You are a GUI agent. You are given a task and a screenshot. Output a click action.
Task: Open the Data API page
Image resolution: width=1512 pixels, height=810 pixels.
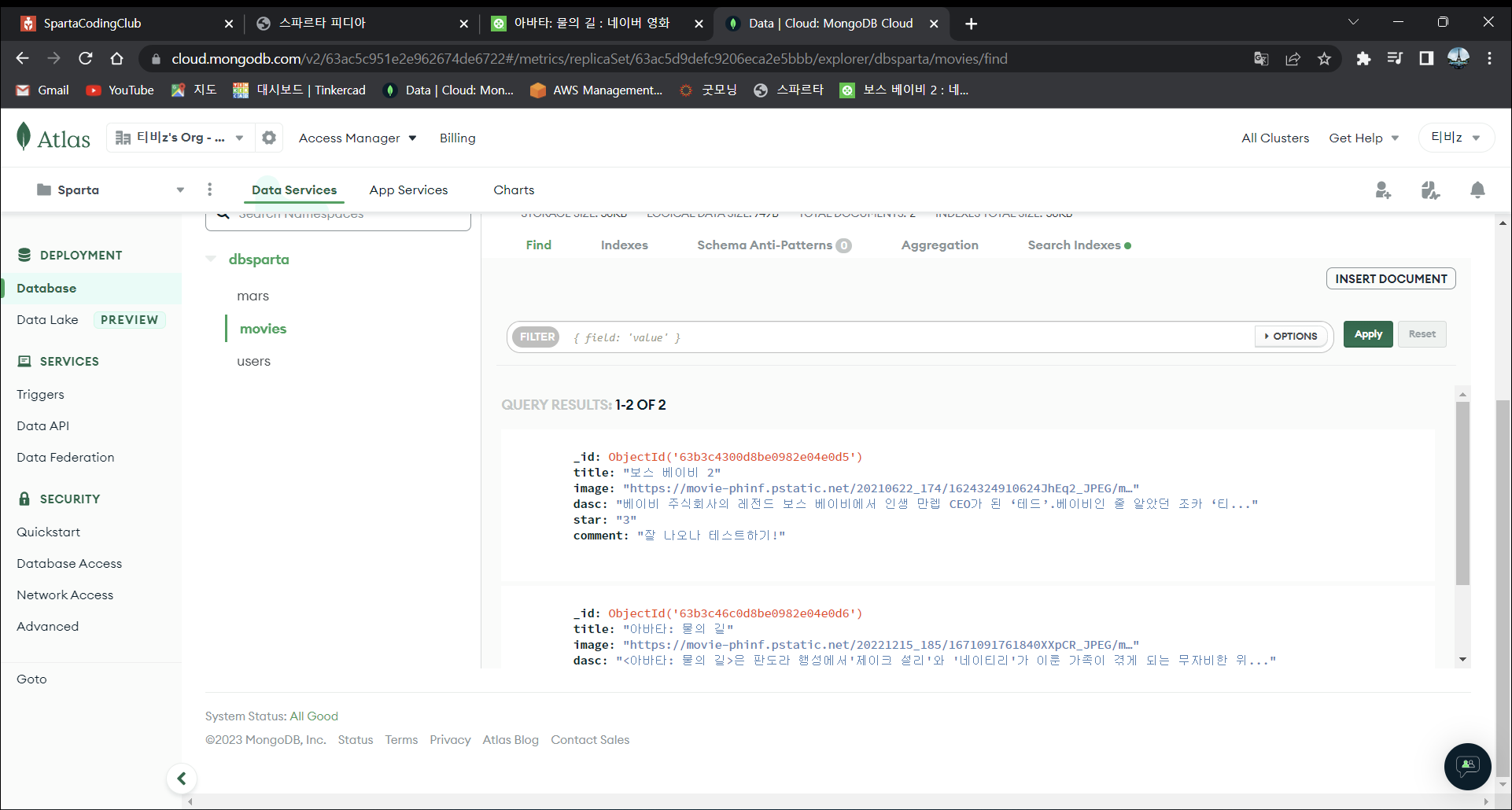click(x=43, y=426)
